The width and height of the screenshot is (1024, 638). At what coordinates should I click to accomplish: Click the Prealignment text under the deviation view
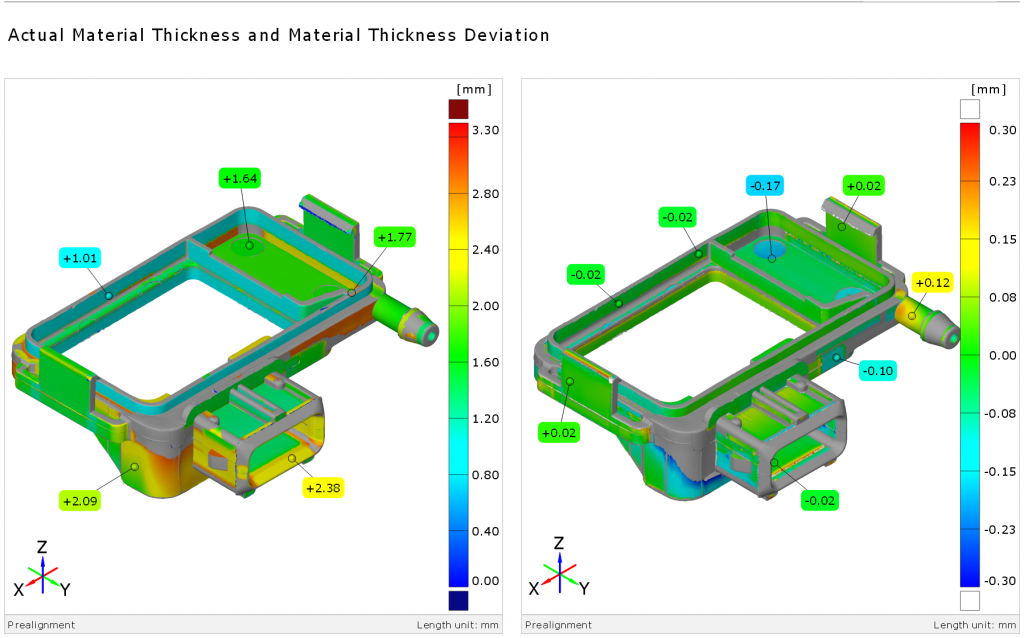pyautogui.click(x=558, y=625)
